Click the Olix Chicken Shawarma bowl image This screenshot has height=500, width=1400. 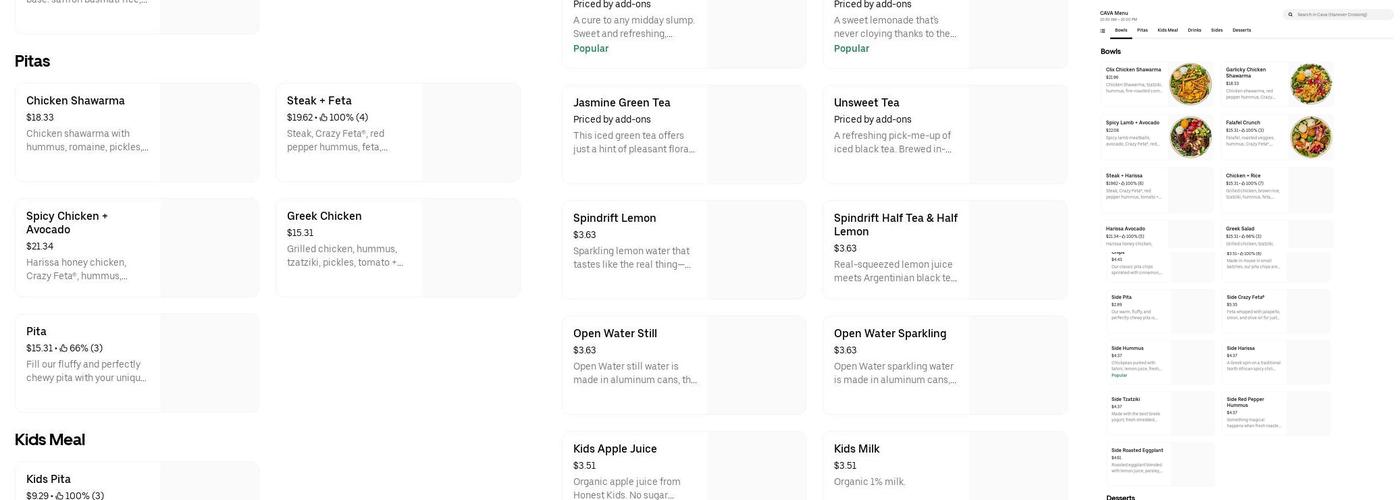tap(1190, 84)
